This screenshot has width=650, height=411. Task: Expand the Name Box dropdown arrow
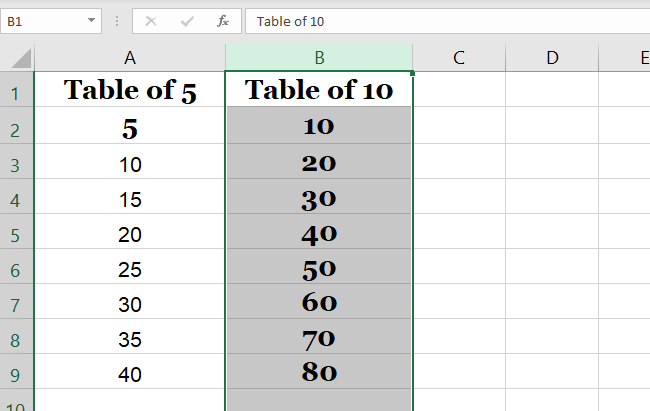point(92,20)
